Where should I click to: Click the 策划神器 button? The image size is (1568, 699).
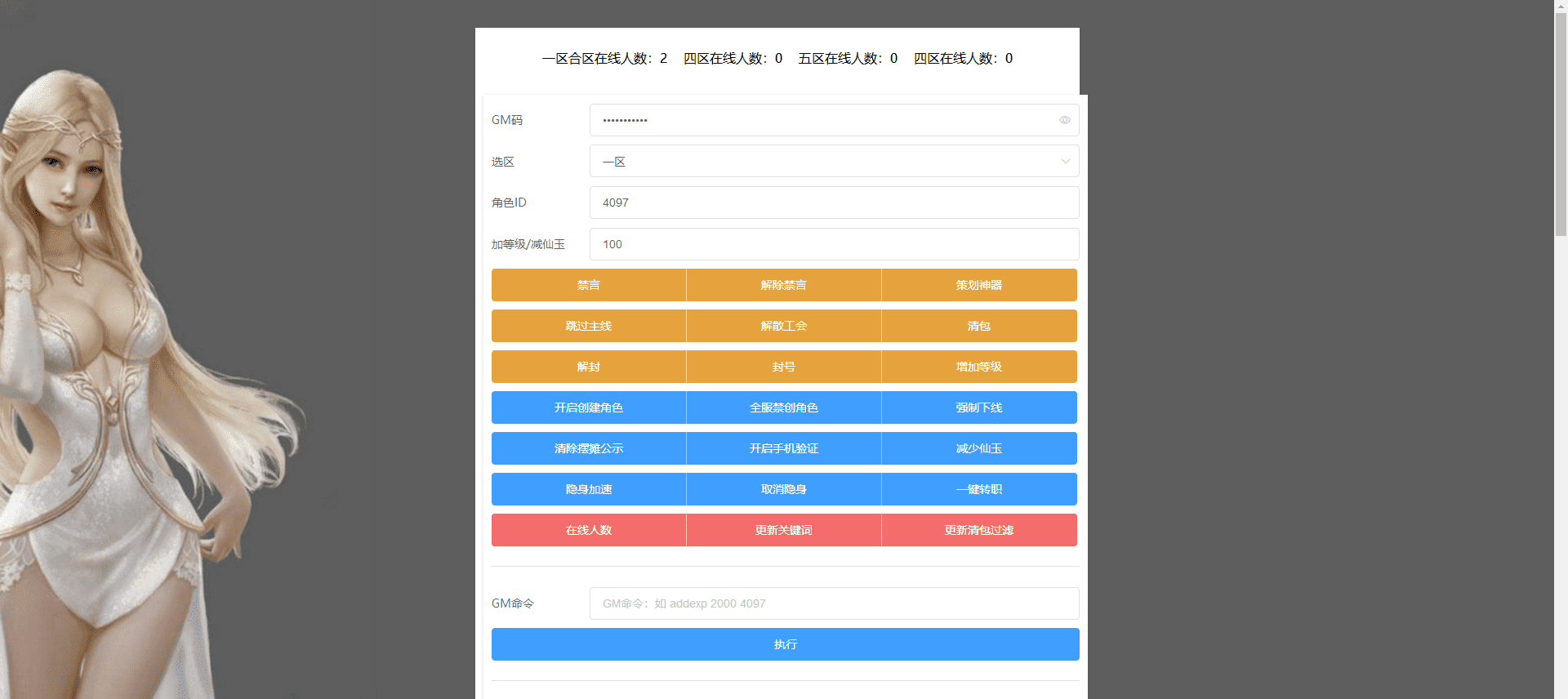click(x=979, y=285)
